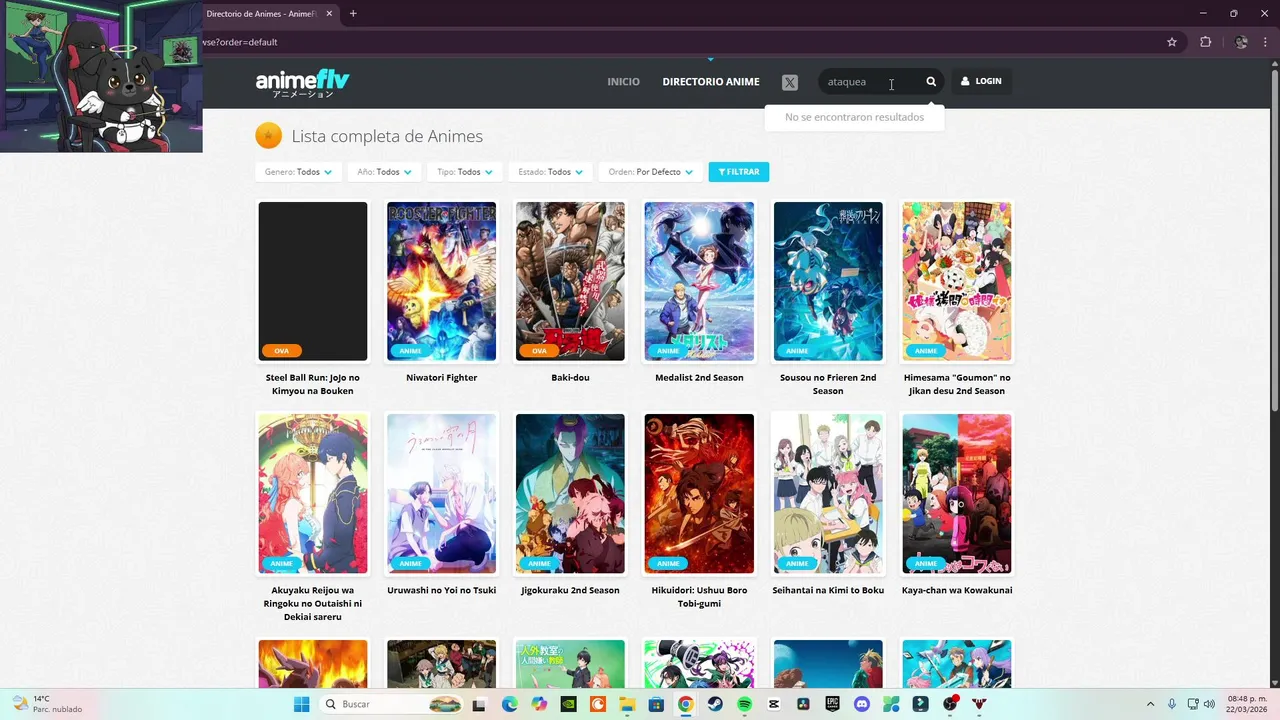Click the Kaya-chan wa Kowakunai title
The height and width of the screenshot is (720, 1280).
957,590
